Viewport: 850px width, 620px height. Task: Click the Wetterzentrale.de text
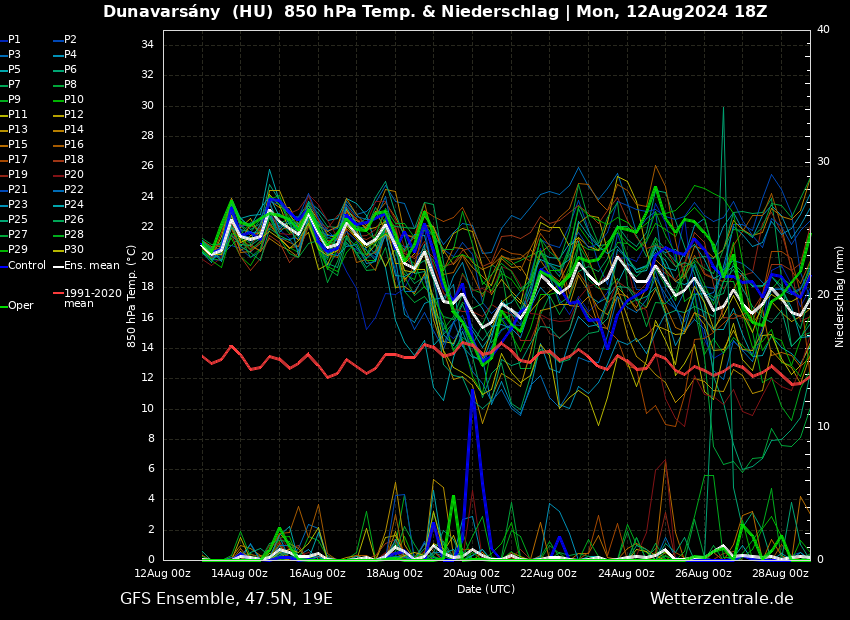pos(721,599)
